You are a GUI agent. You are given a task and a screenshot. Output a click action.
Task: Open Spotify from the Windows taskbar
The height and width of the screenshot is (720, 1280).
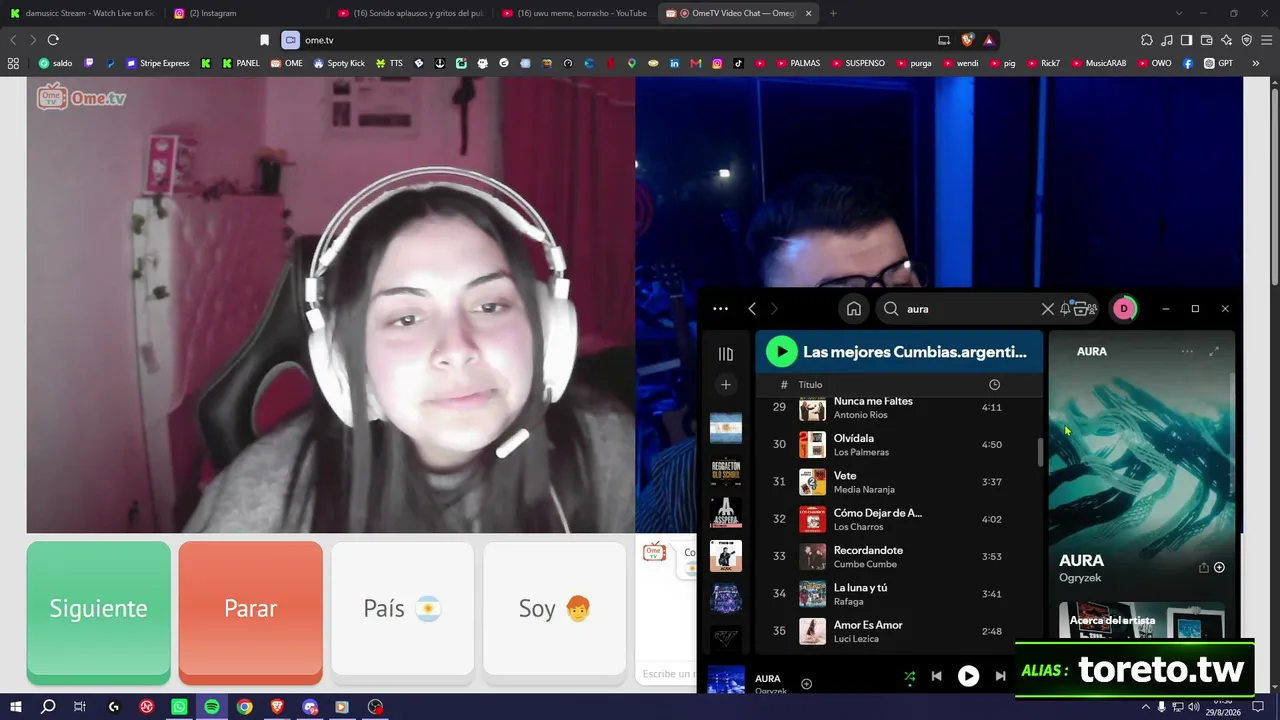click(x=212, y=707)
